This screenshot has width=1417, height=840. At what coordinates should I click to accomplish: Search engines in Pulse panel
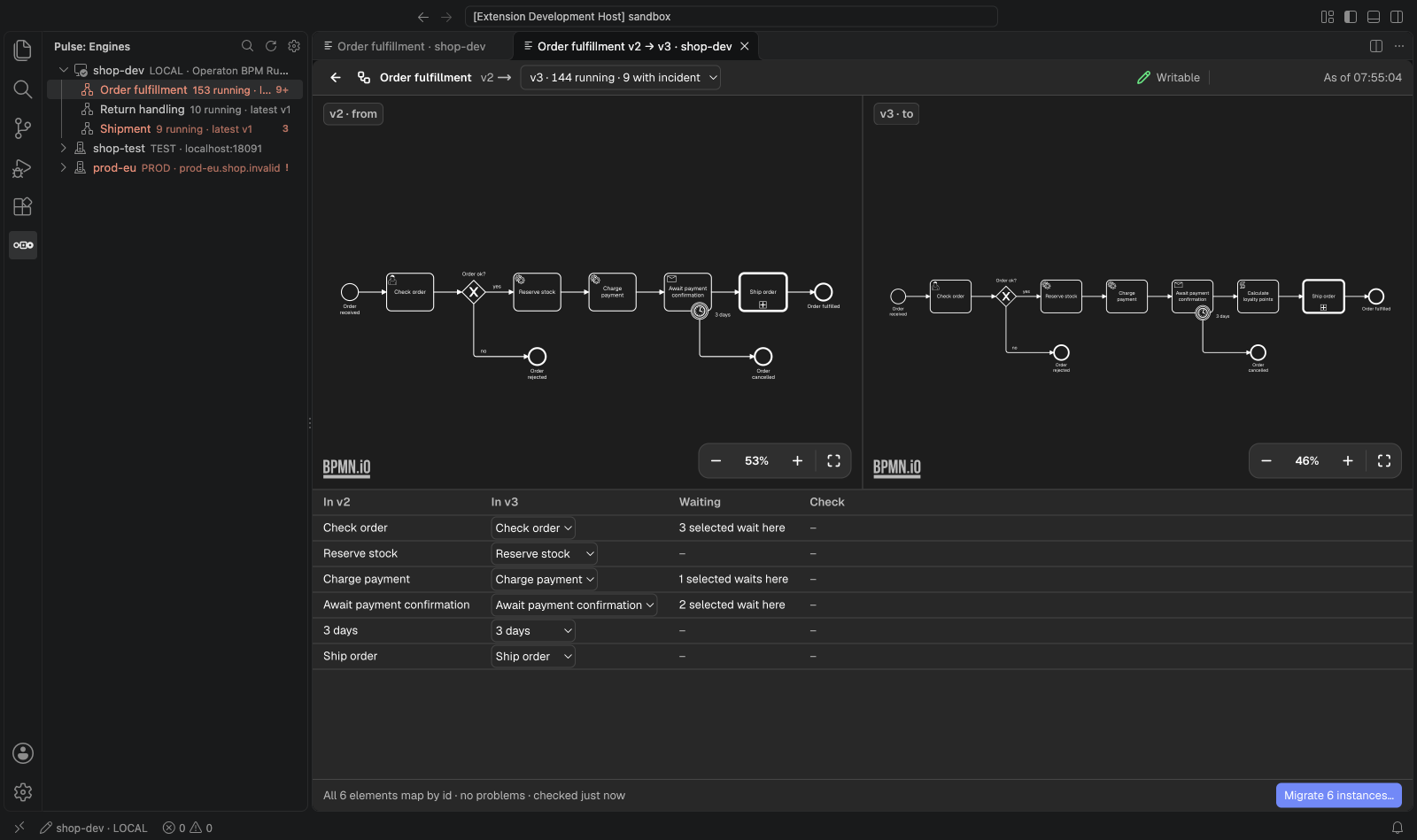point(248,46)
